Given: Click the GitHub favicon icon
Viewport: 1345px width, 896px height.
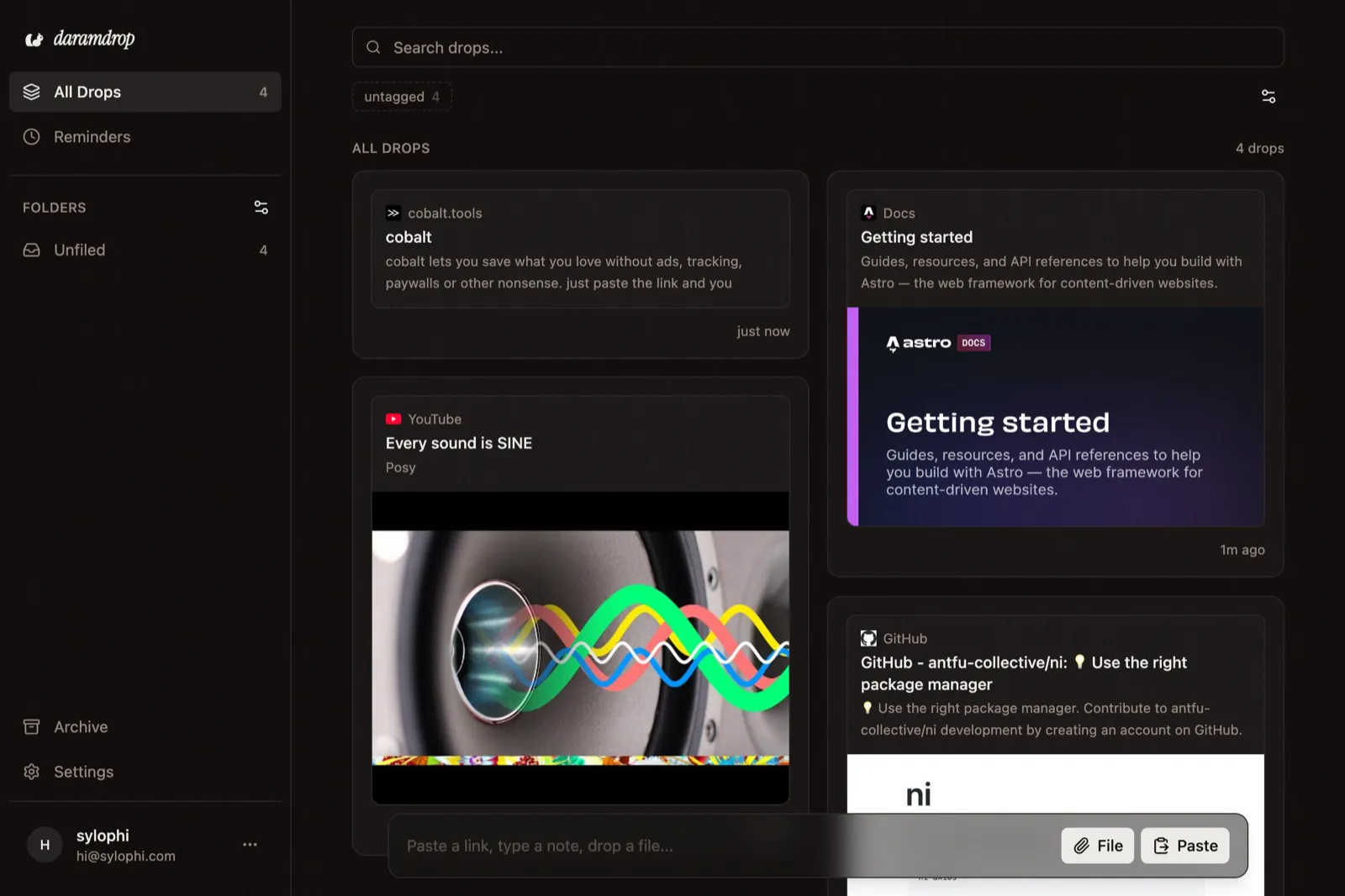Looking at the screenshot, I should (x=868, y=638).
